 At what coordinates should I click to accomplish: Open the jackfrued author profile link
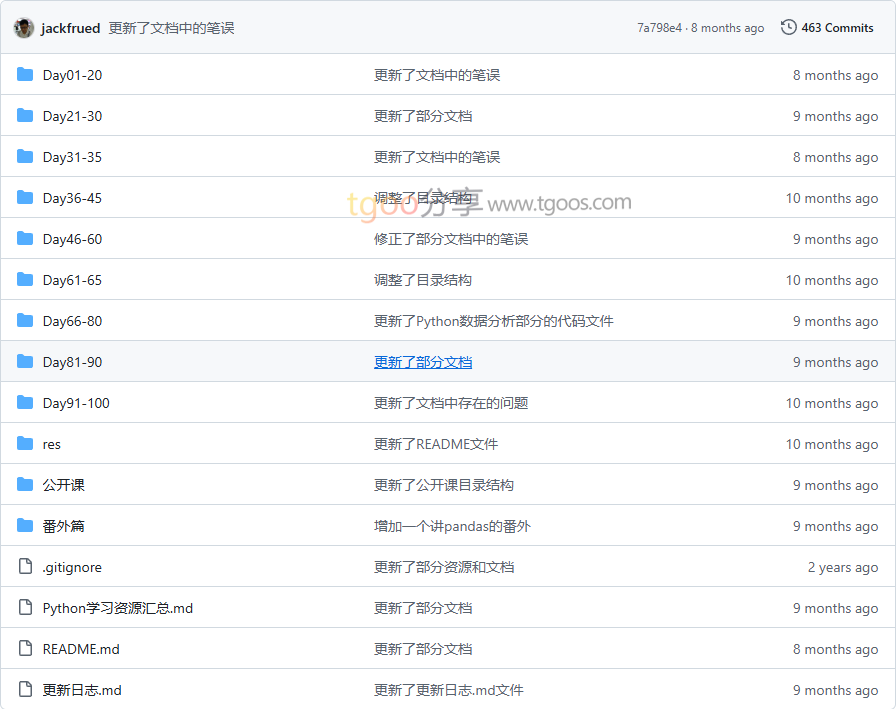(71, 28)
